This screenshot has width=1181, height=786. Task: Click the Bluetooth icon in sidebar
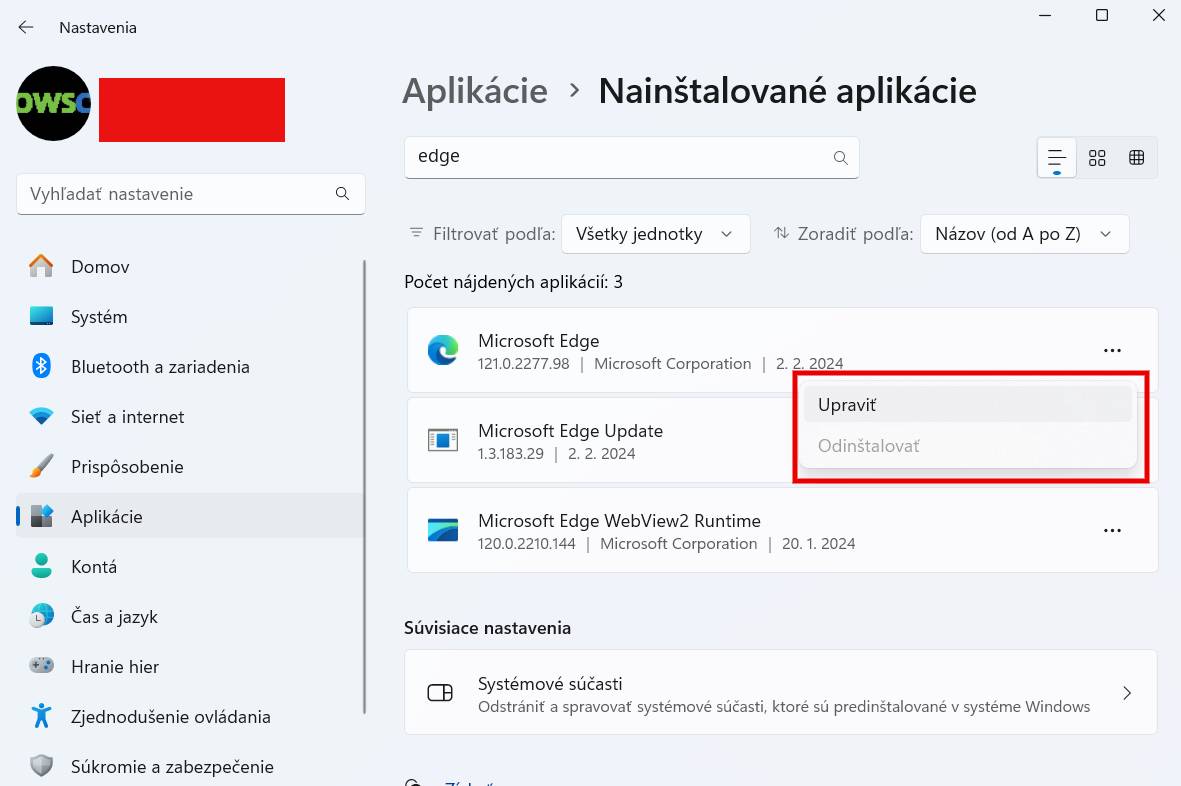(41, 367)
